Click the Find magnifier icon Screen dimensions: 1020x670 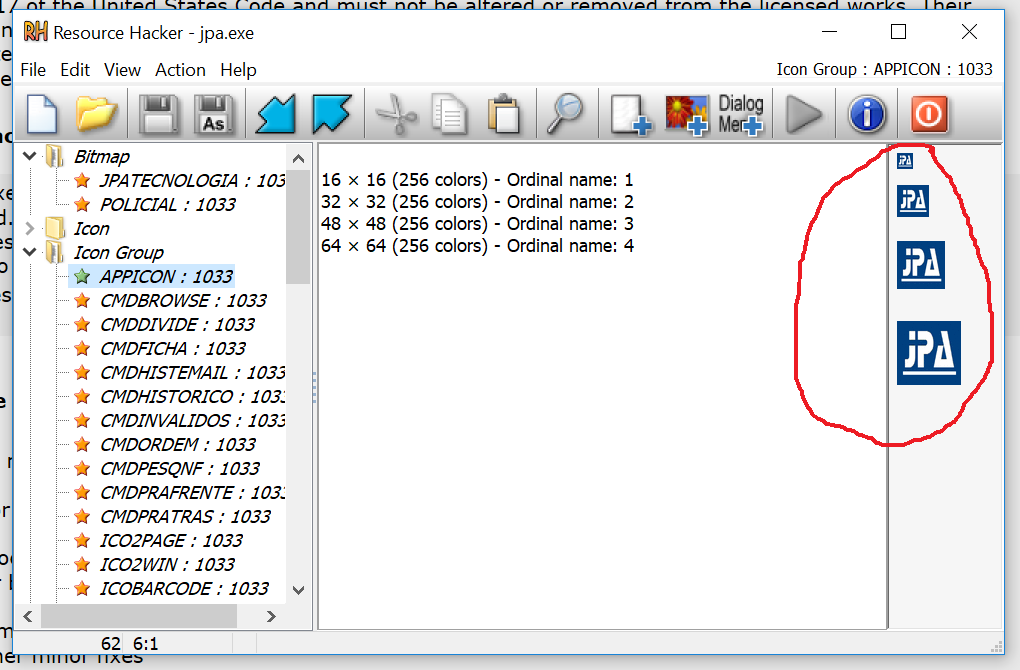[x=565, y=114]
